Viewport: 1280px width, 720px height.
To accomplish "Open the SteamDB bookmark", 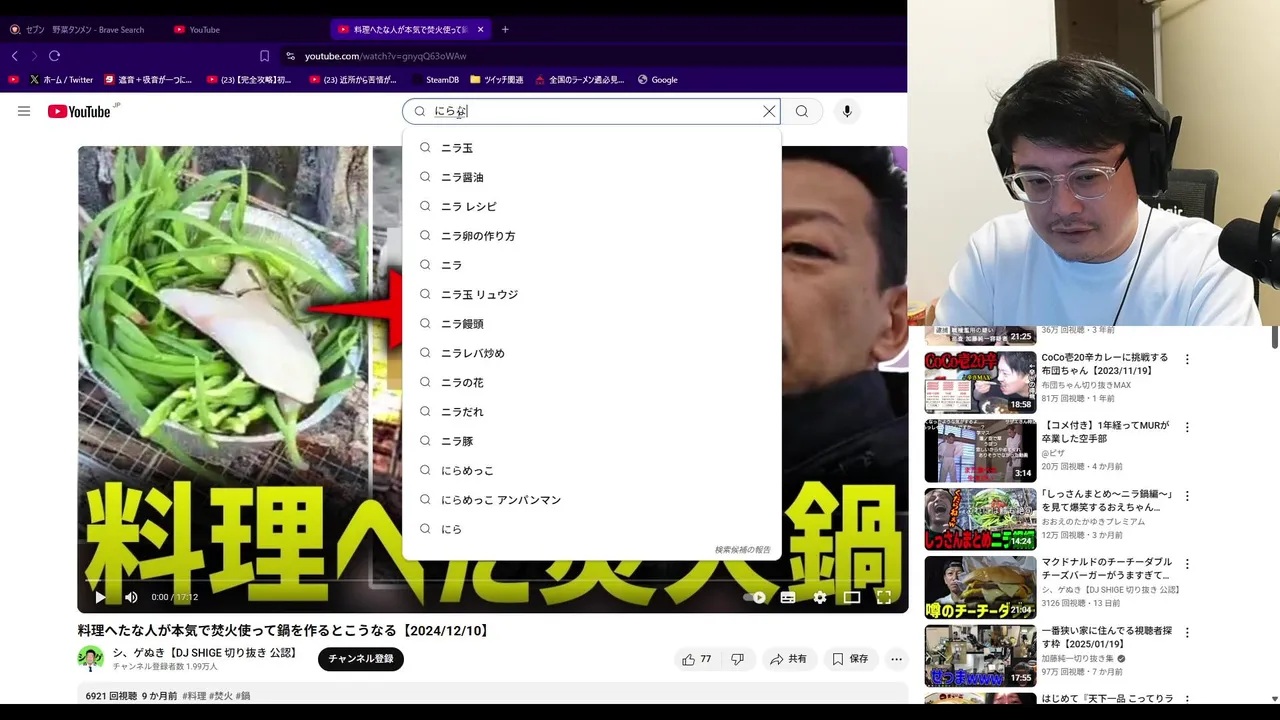I will pos(434,80).
